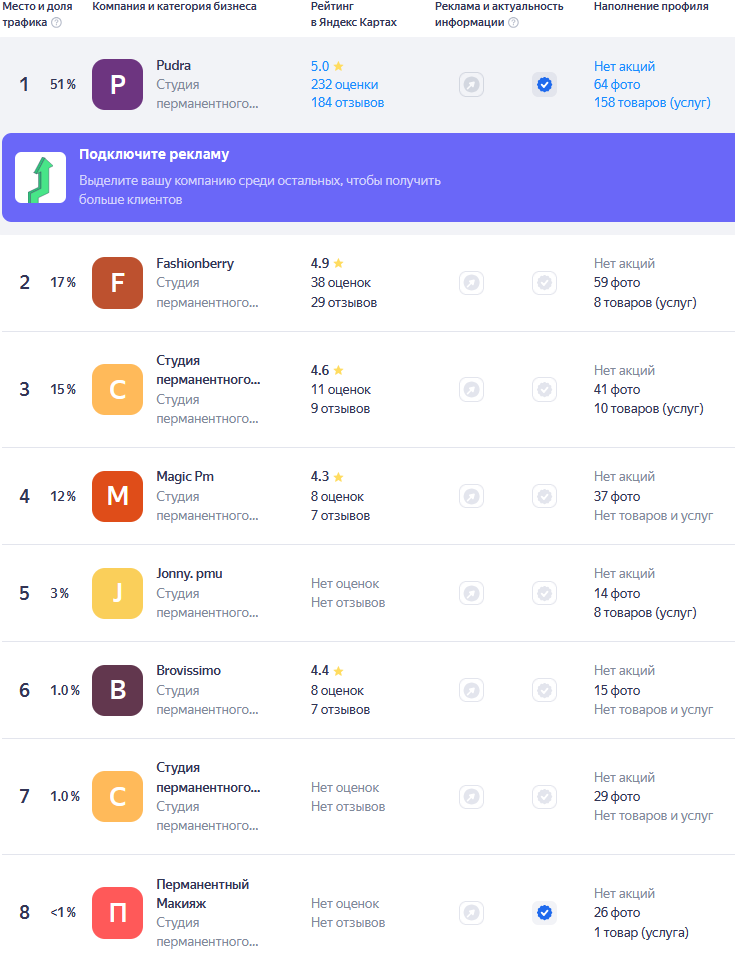
Task: Click the 'Перманентный Макияж' company name
Action: coord(203,894)
